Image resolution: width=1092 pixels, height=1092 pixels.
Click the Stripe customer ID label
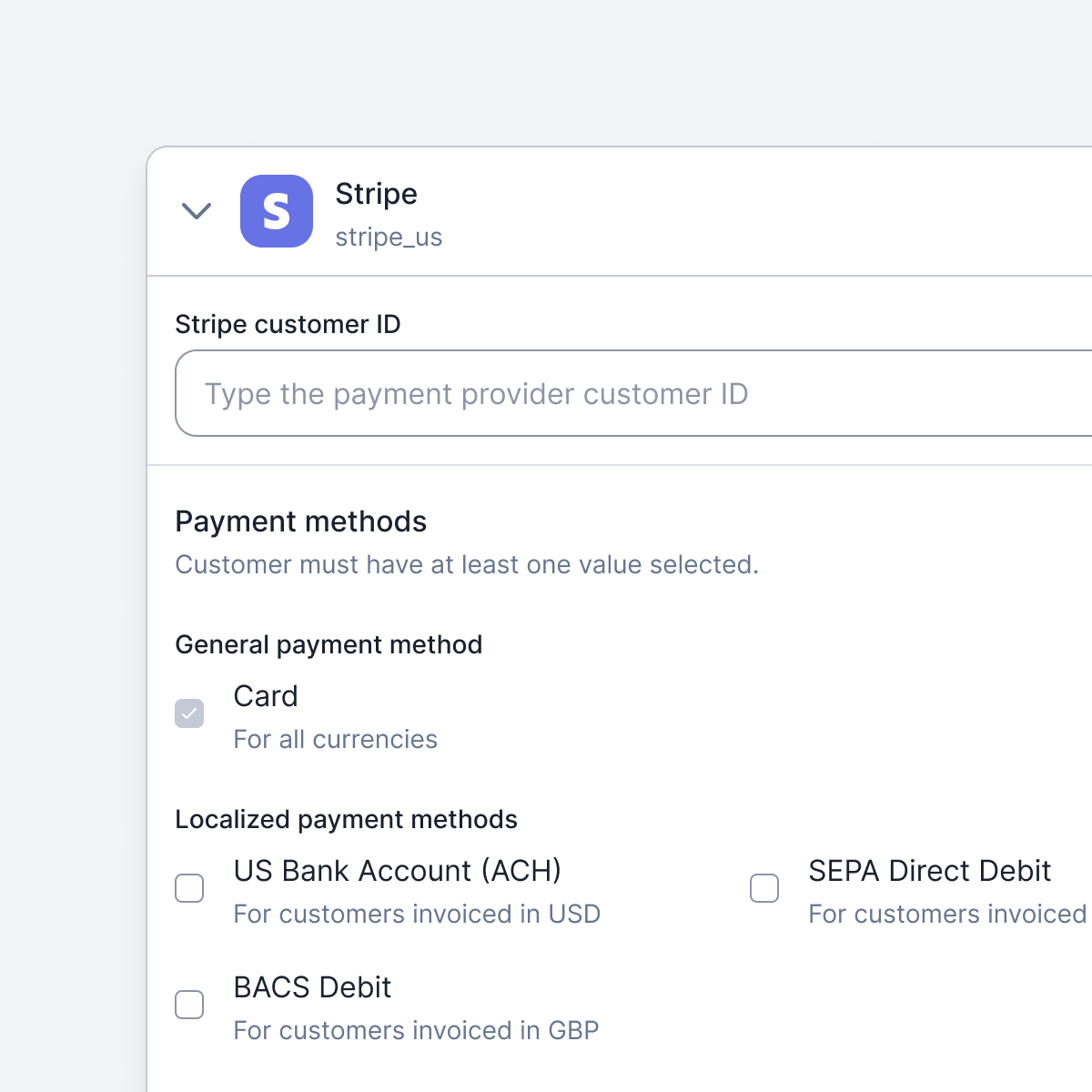288,324
